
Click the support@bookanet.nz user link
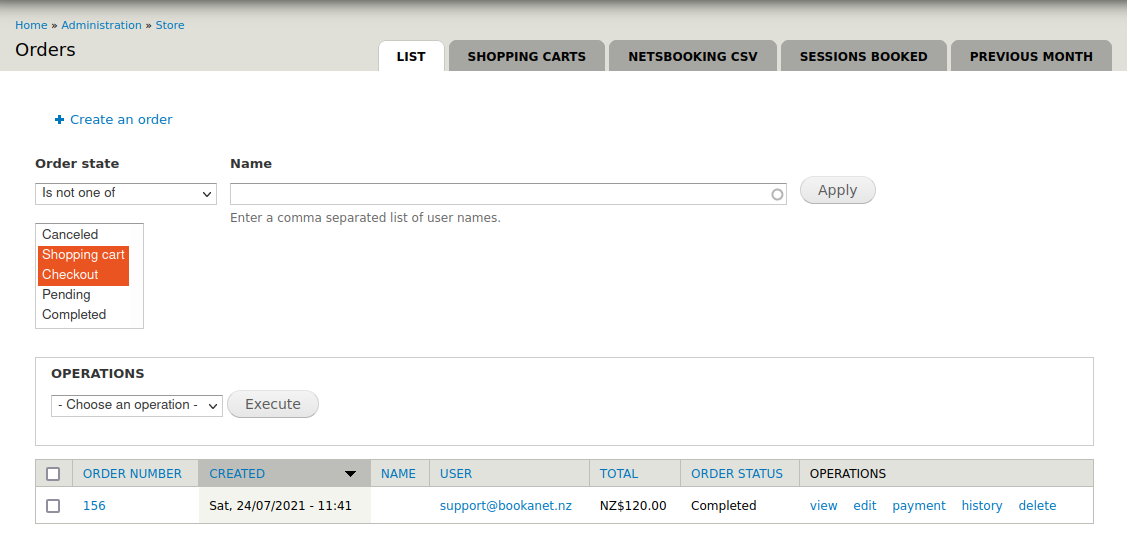505,506
